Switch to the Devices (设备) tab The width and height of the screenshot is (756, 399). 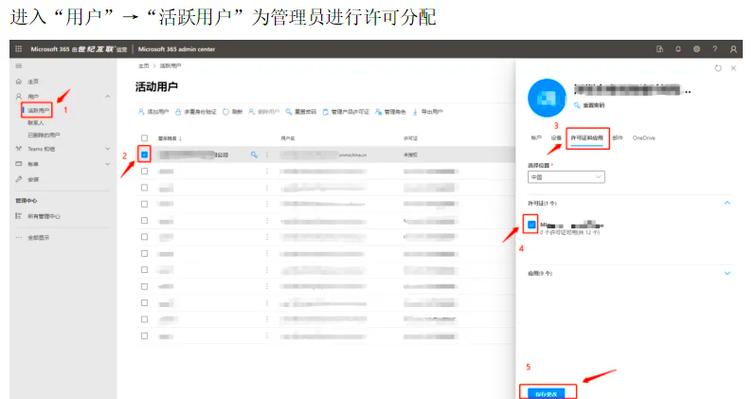pyautogui.click(x=556, y=138)
